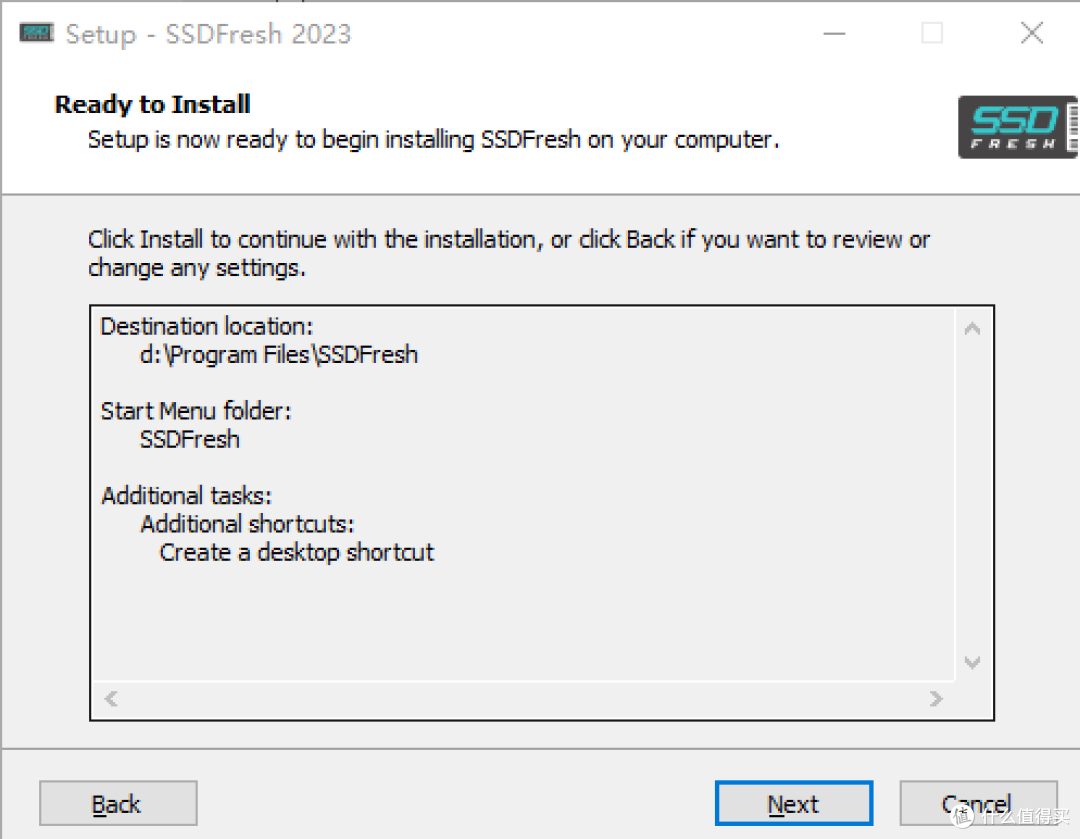
Task: Click the SSDFresh setup icon in title bar
Action: pos(36,33)
